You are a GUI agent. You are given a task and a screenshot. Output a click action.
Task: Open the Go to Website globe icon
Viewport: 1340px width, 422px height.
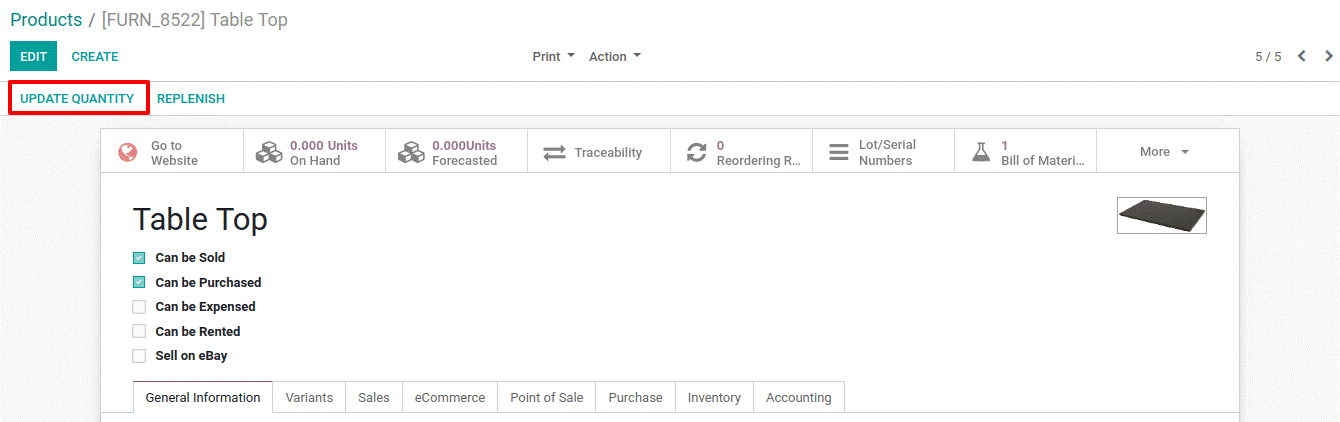128,152
